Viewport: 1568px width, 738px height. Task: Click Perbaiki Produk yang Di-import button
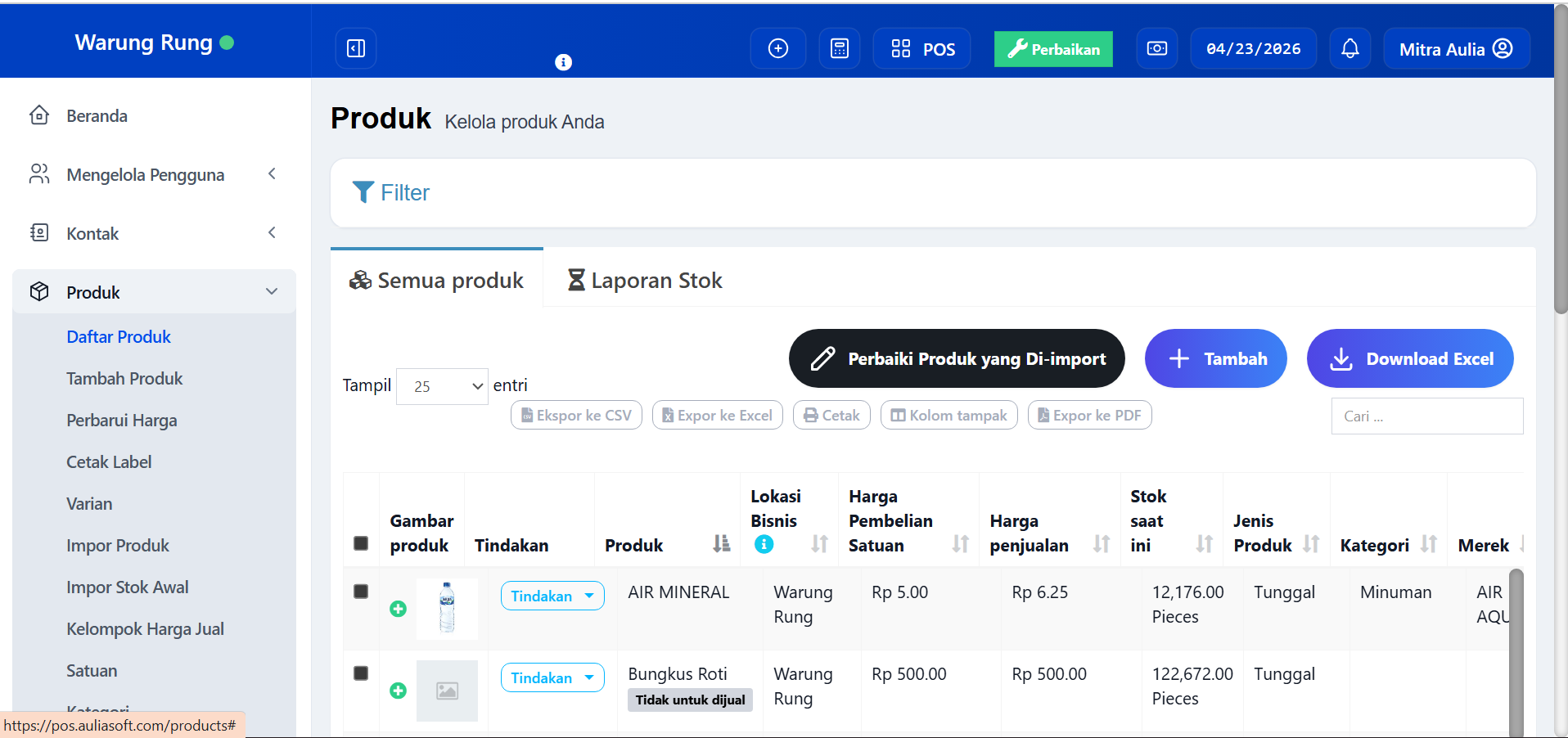click(956, 358)
